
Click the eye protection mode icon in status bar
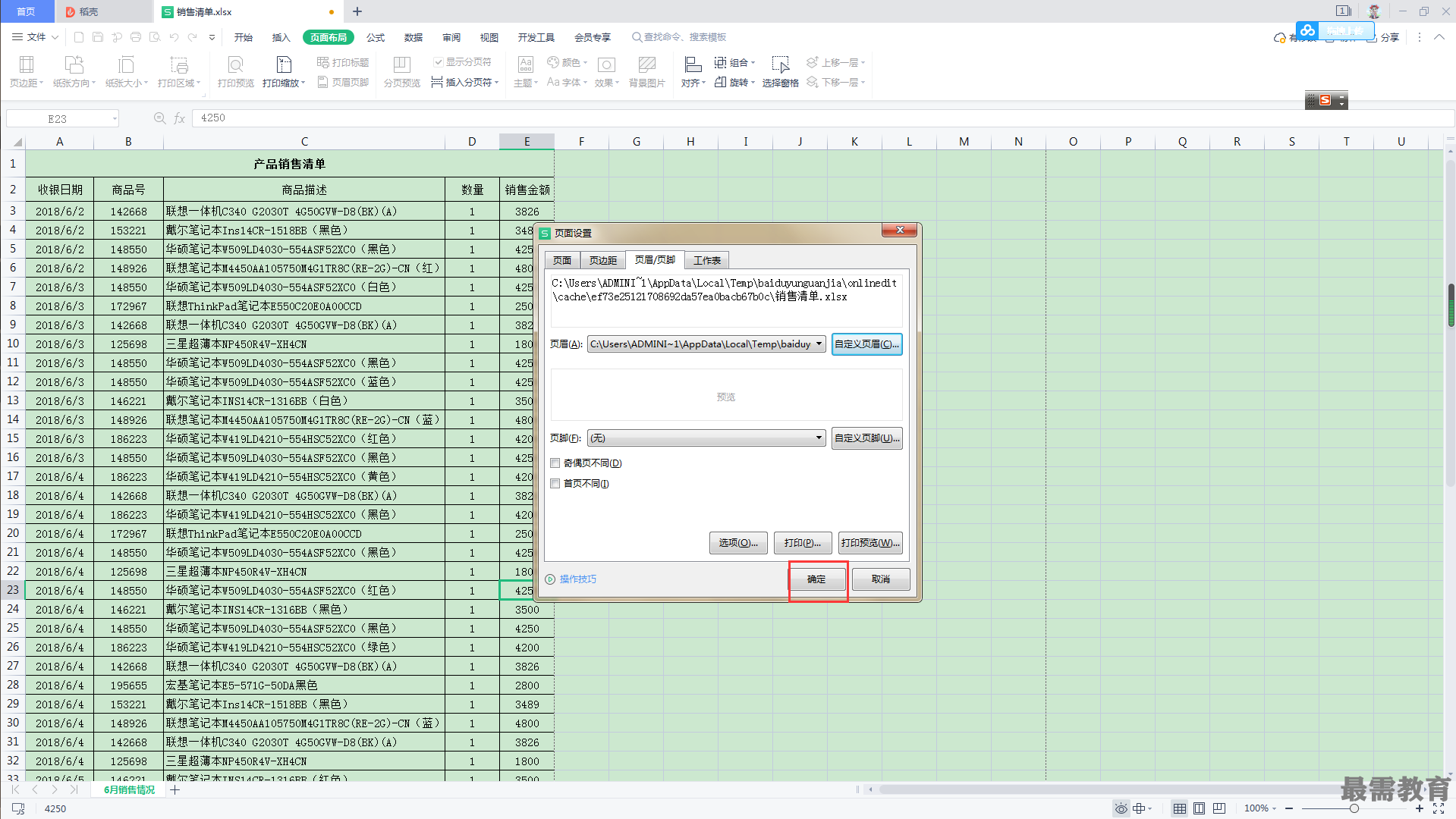click(x=1121, y=808)
